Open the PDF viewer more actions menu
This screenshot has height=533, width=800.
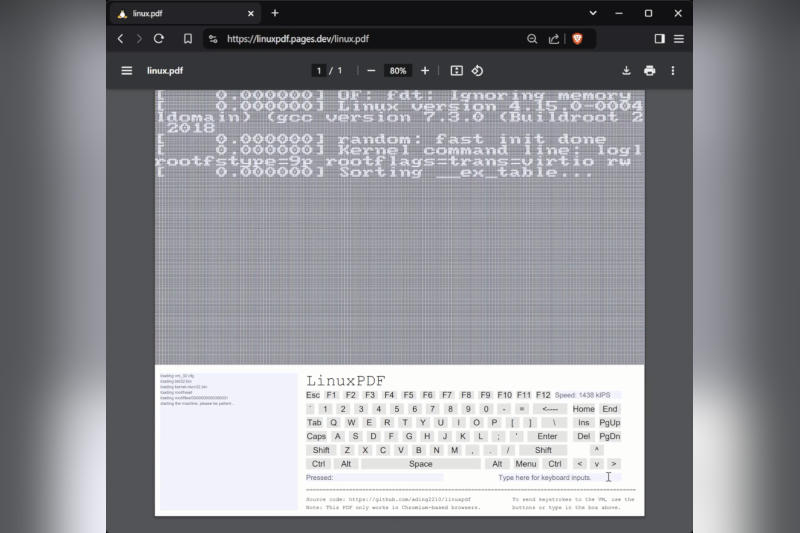pos(673,71)
